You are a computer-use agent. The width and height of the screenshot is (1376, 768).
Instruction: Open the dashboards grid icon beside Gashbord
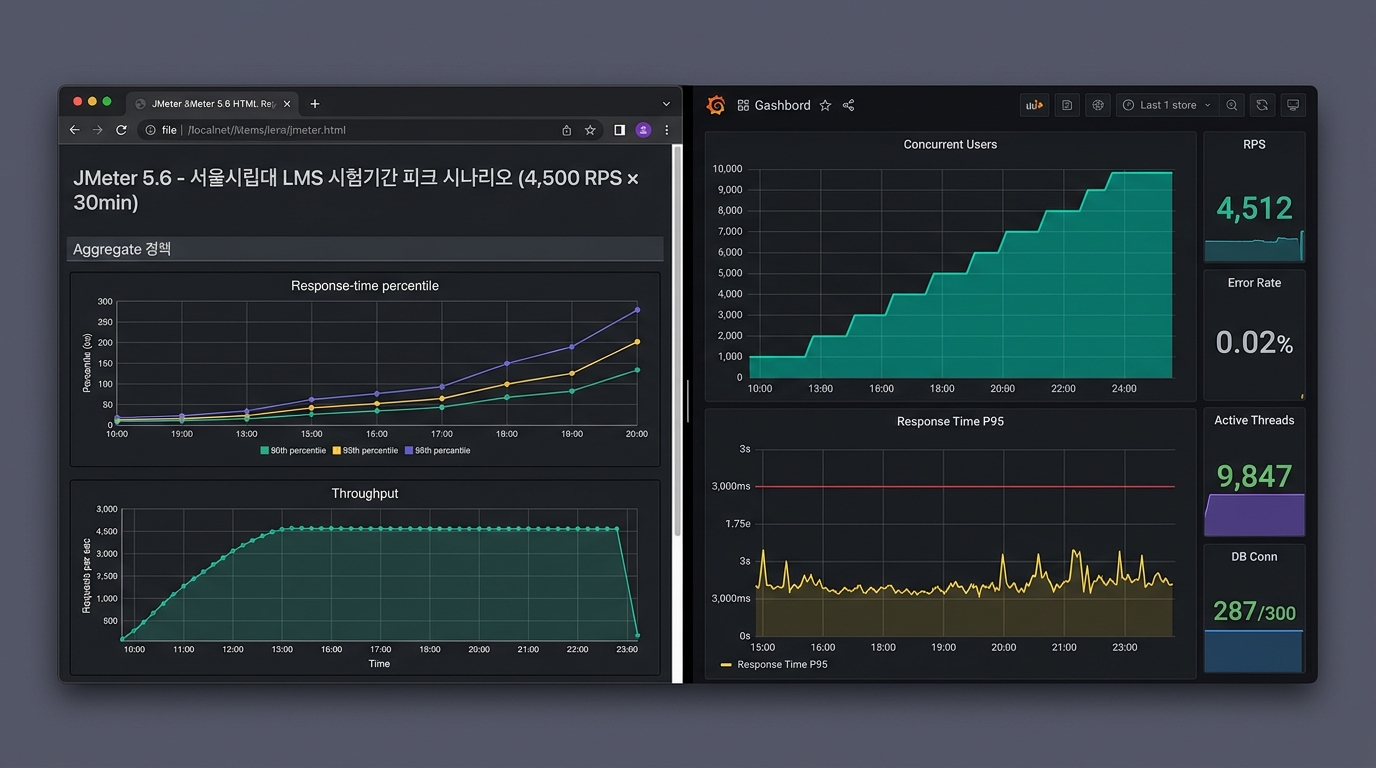tap(743, 105)
